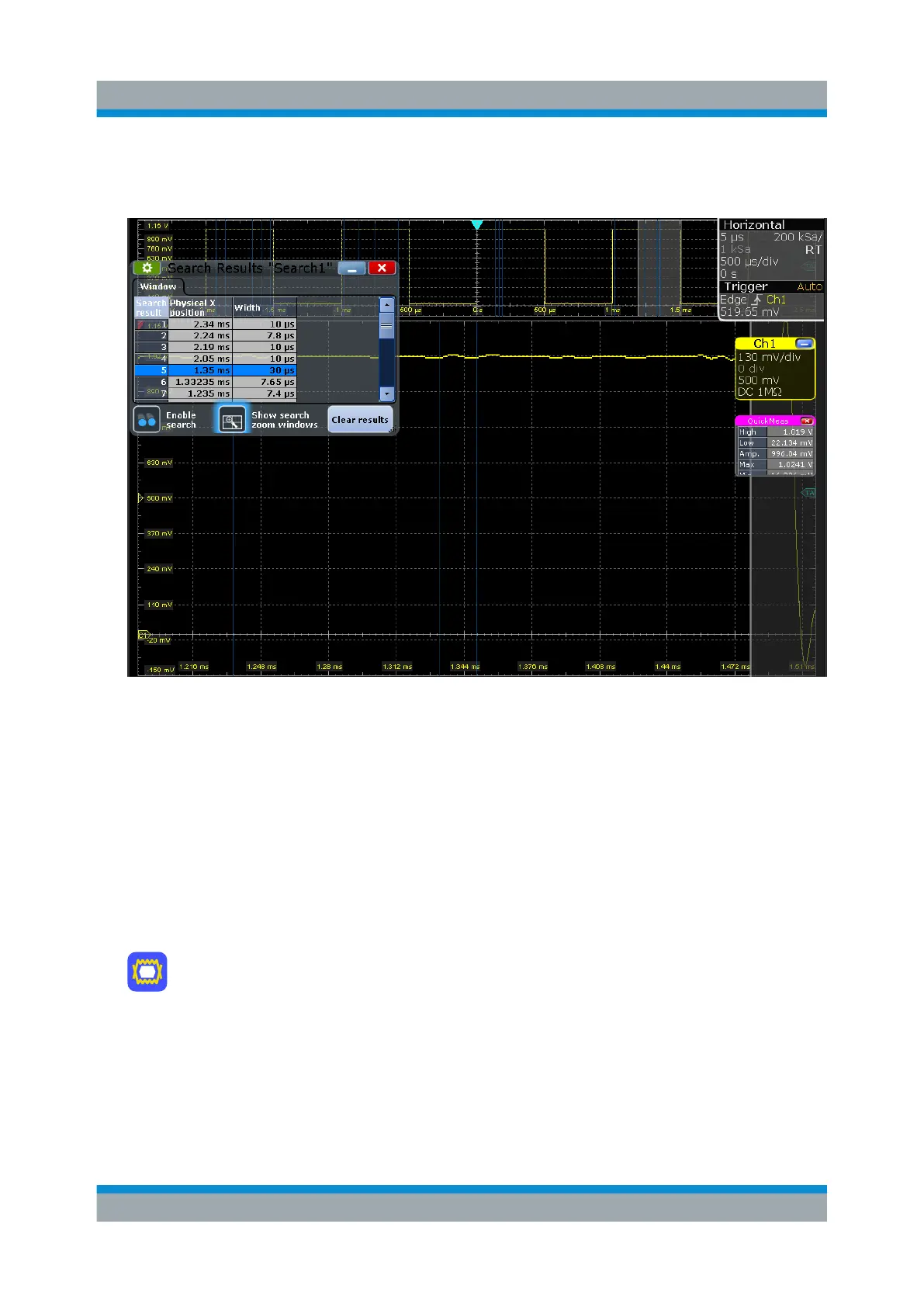Open the Ch1 channel signal label
Viewport: 924px width, 1307px height.
coord(764,343)
